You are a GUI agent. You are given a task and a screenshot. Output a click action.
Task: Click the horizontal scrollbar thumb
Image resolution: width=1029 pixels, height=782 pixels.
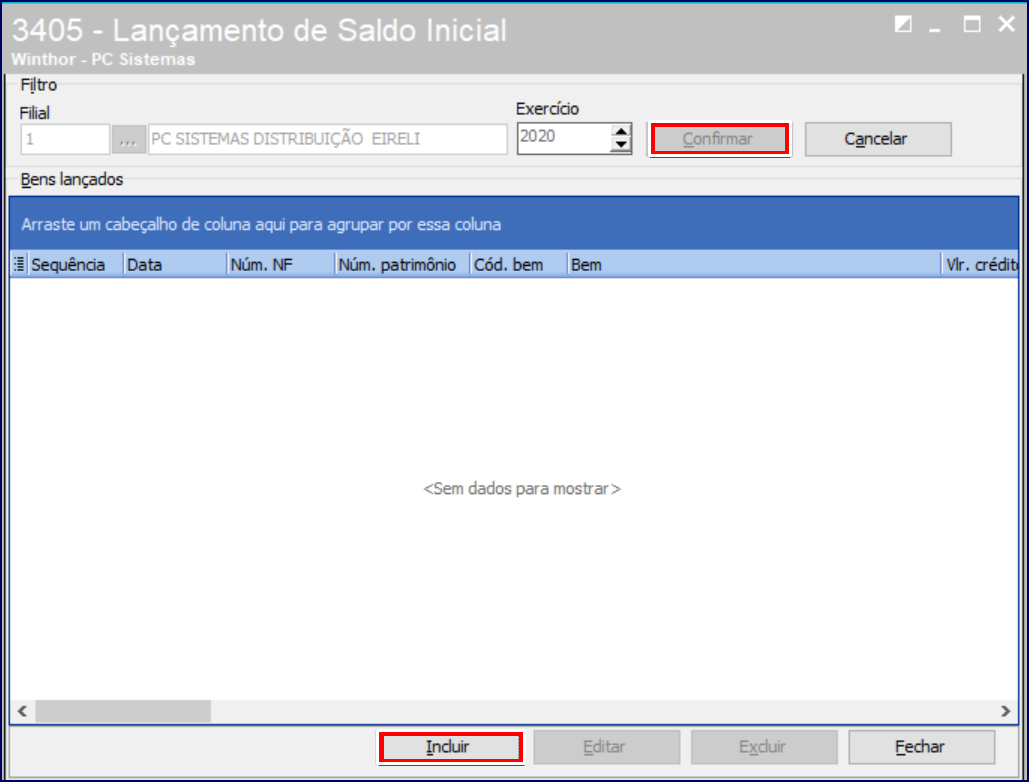click(123, 711)
